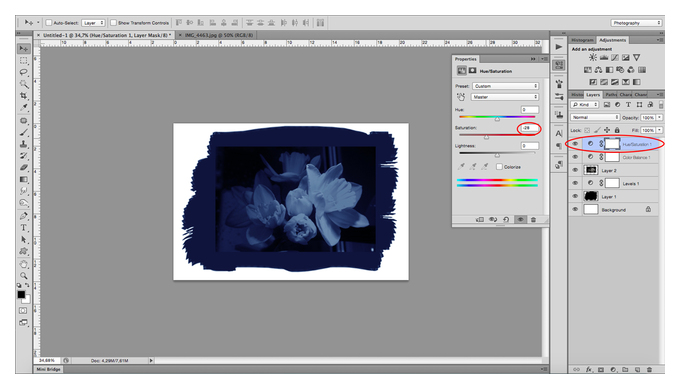The height and width of the screenshot is (389, 680).
Task: Select the Rectangular Marquee tool
Action: click(x=23, y=61)
